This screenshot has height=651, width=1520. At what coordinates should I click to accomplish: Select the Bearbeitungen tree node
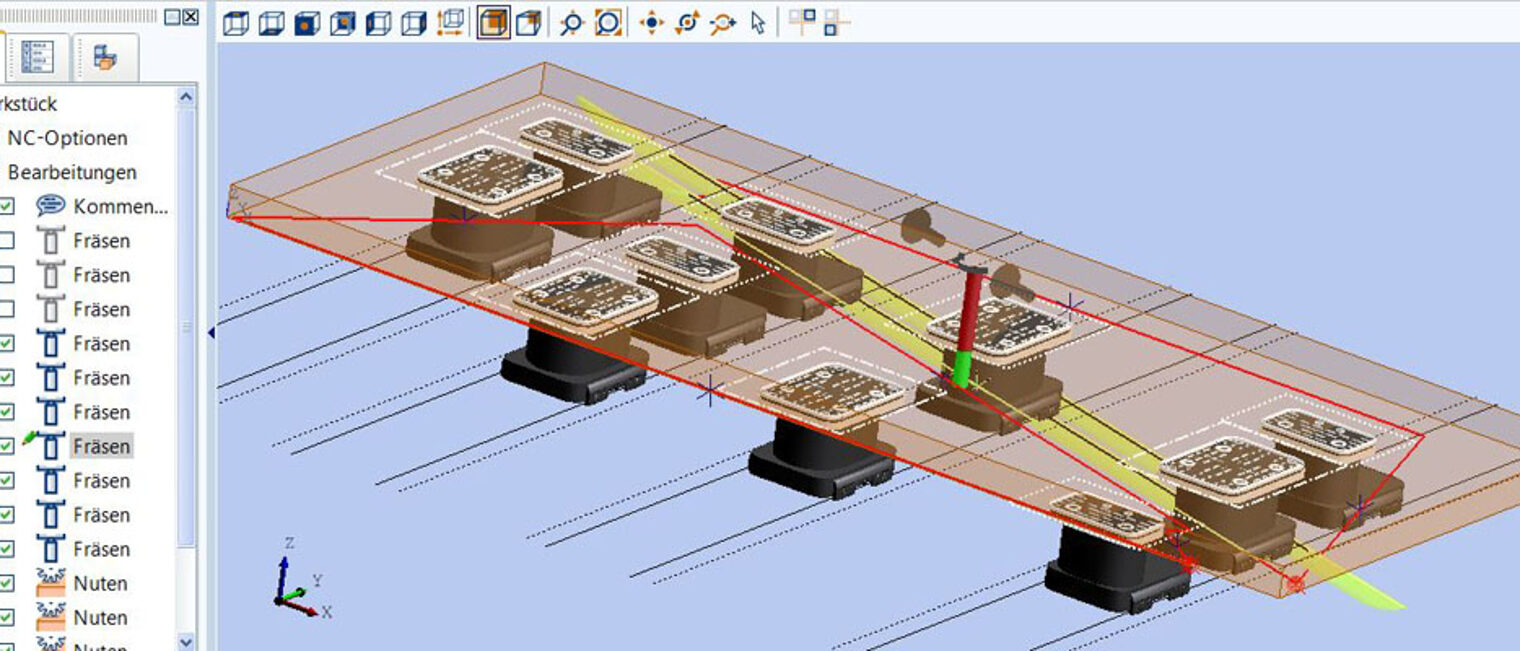coord(72,172)
